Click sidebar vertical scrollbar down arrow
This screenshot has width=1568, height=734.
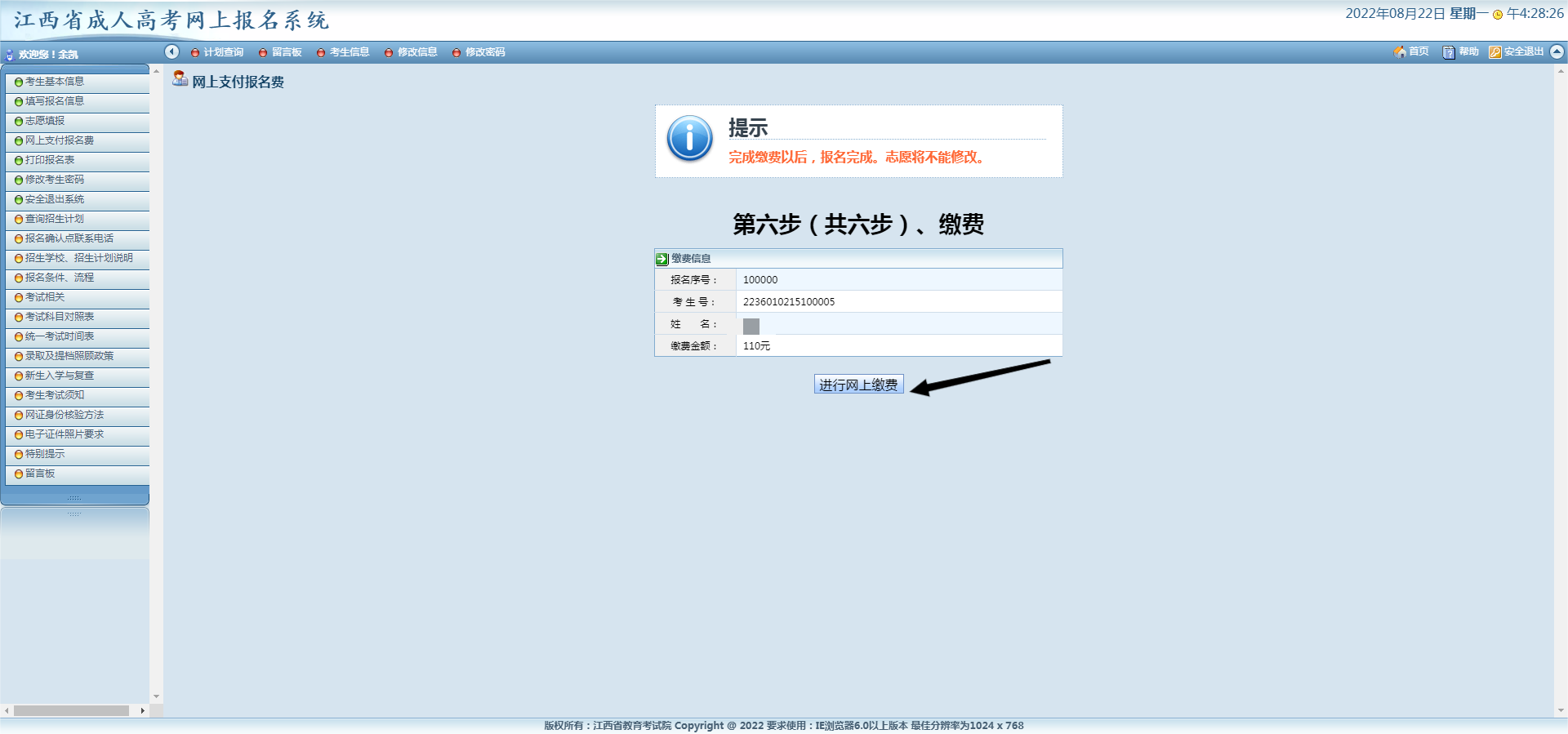click(x=156, y=697)
